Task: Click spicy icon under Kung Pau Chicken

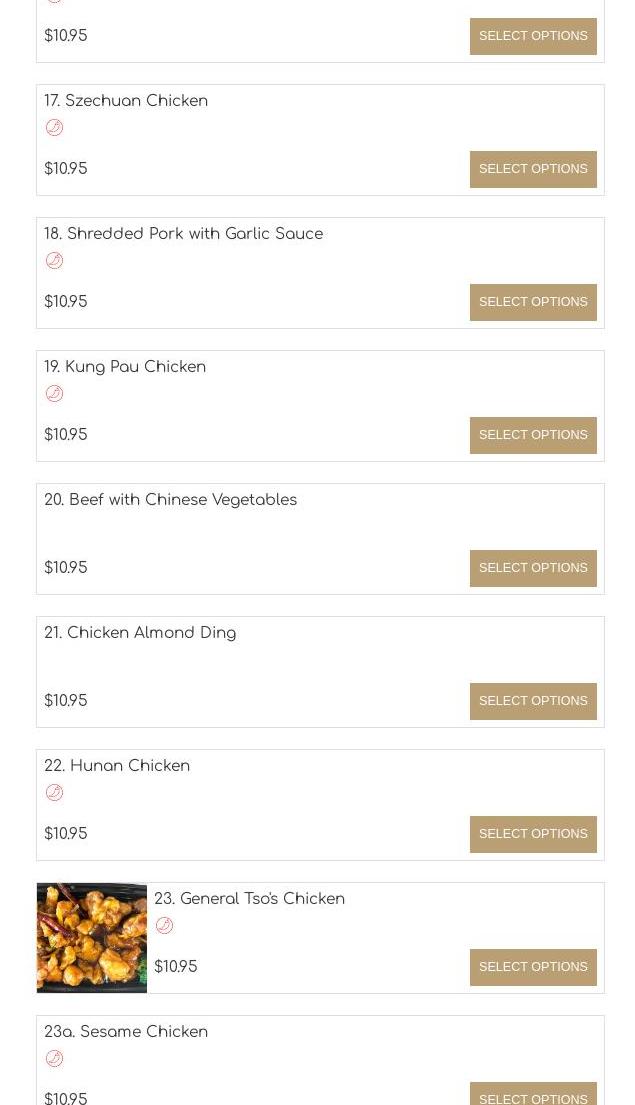Action: click(x=54, y=394)
